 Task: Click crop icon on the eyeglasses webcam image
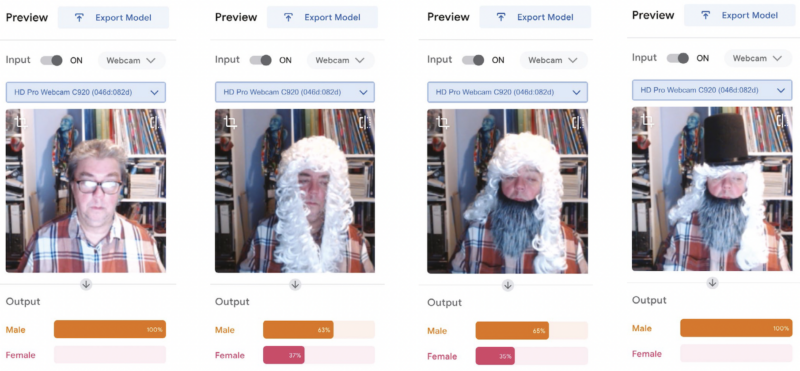(x=21, y=122)
